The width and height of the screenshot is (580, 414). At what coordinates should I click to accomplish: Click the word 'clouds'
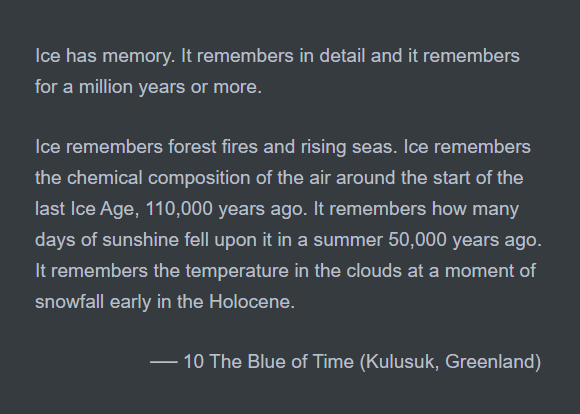tap(374, 271)
